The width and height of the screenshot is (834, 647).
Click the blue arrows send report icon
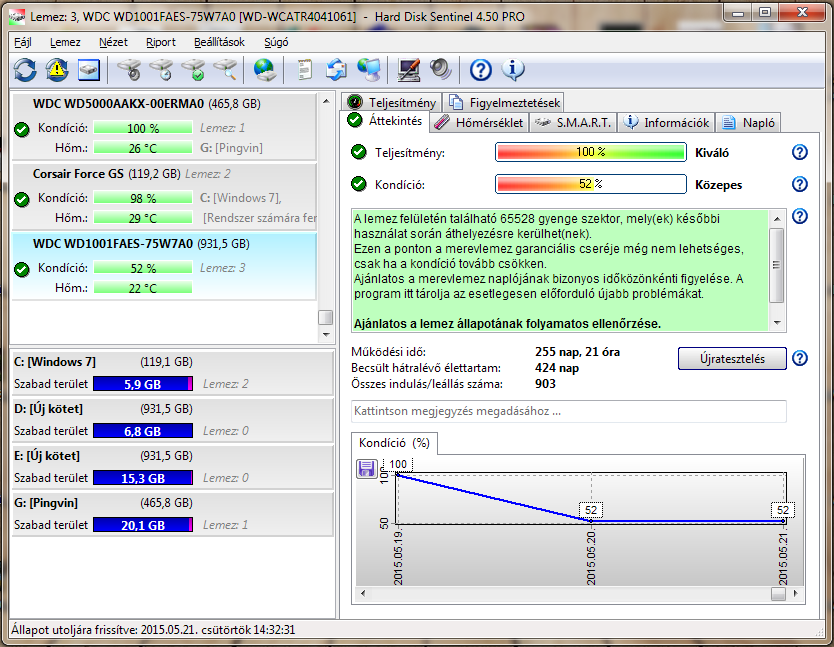pyautogui.click(x=336, y=70)
